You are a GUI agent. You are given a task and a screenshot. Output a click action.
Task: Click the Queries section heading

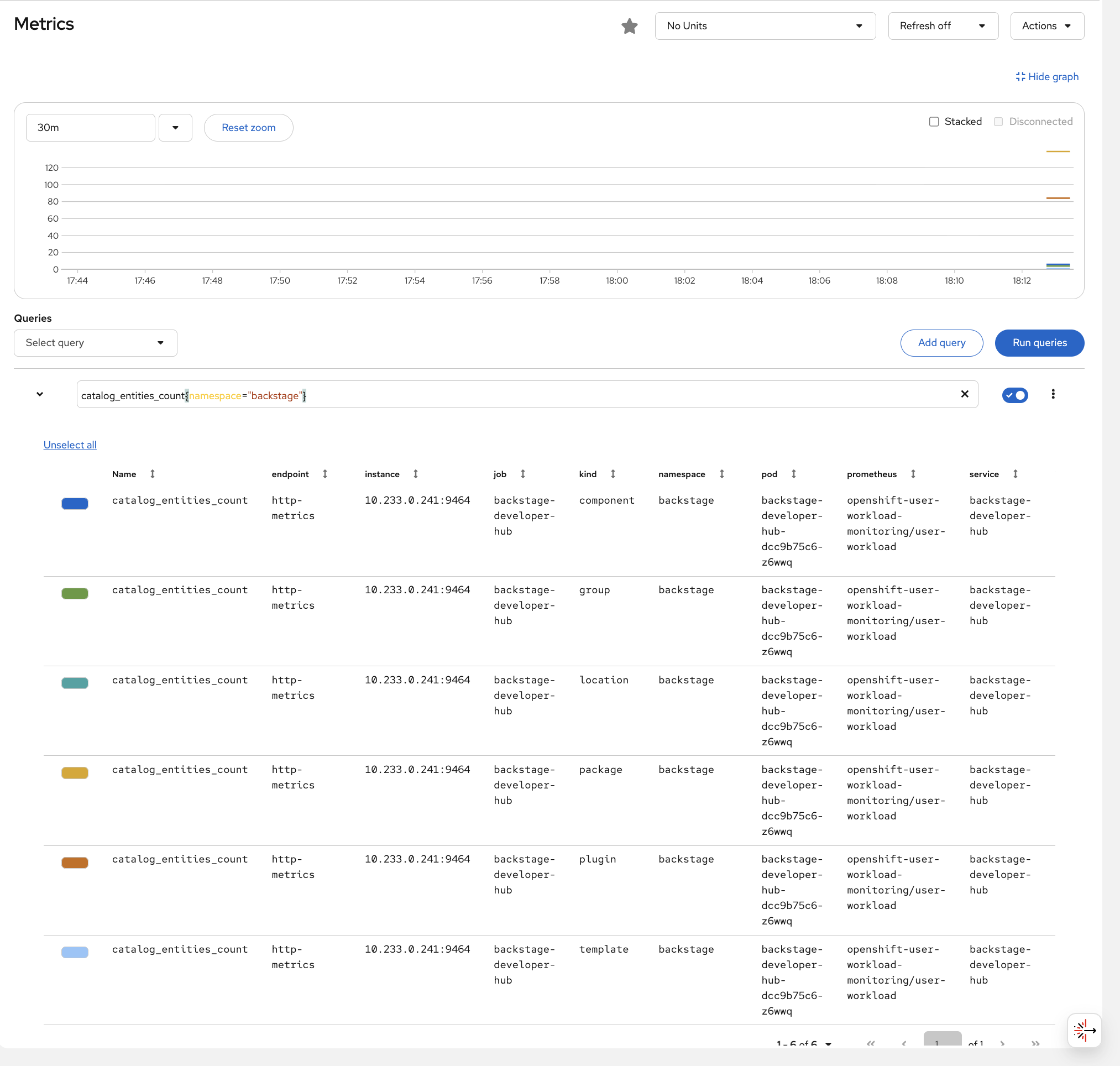pyautogui.click(x=33, y=318)
